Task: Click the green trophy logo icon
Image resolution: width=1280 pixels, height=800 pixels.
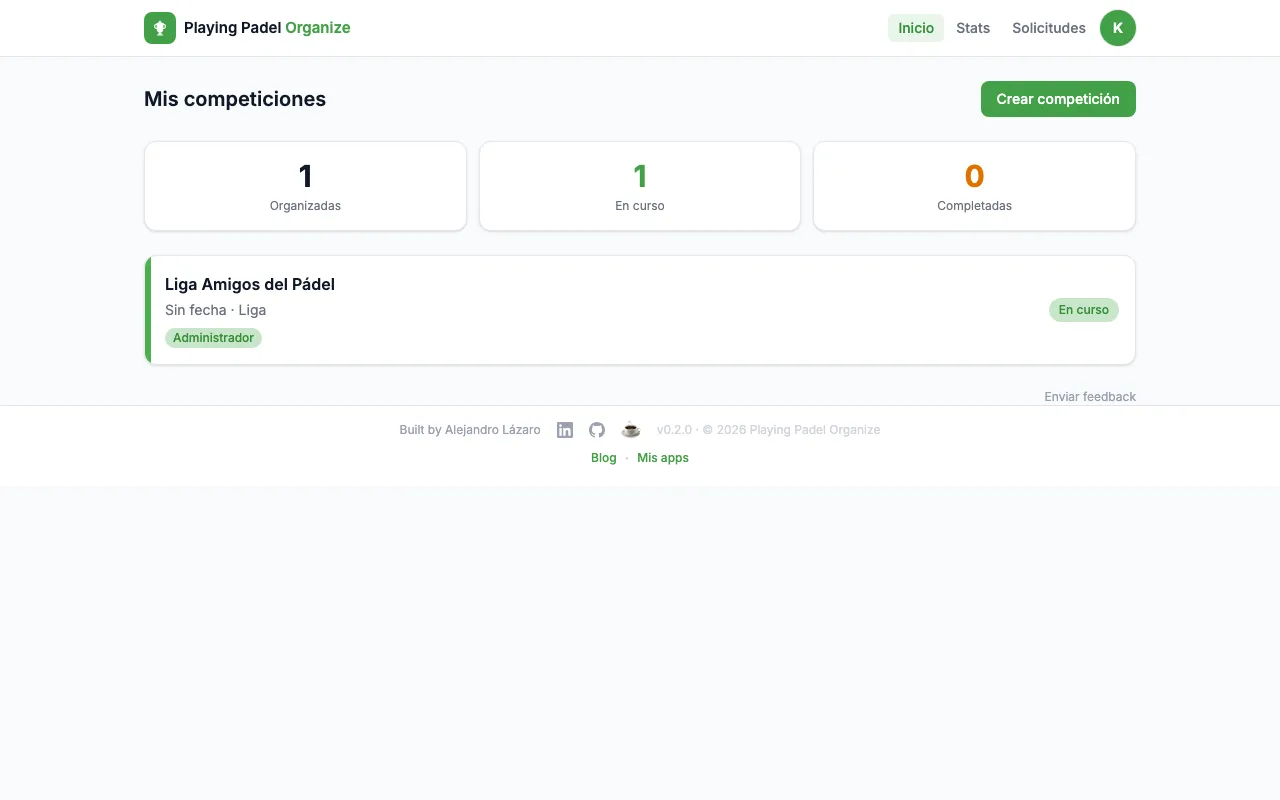Action: [x=160, y=28]
